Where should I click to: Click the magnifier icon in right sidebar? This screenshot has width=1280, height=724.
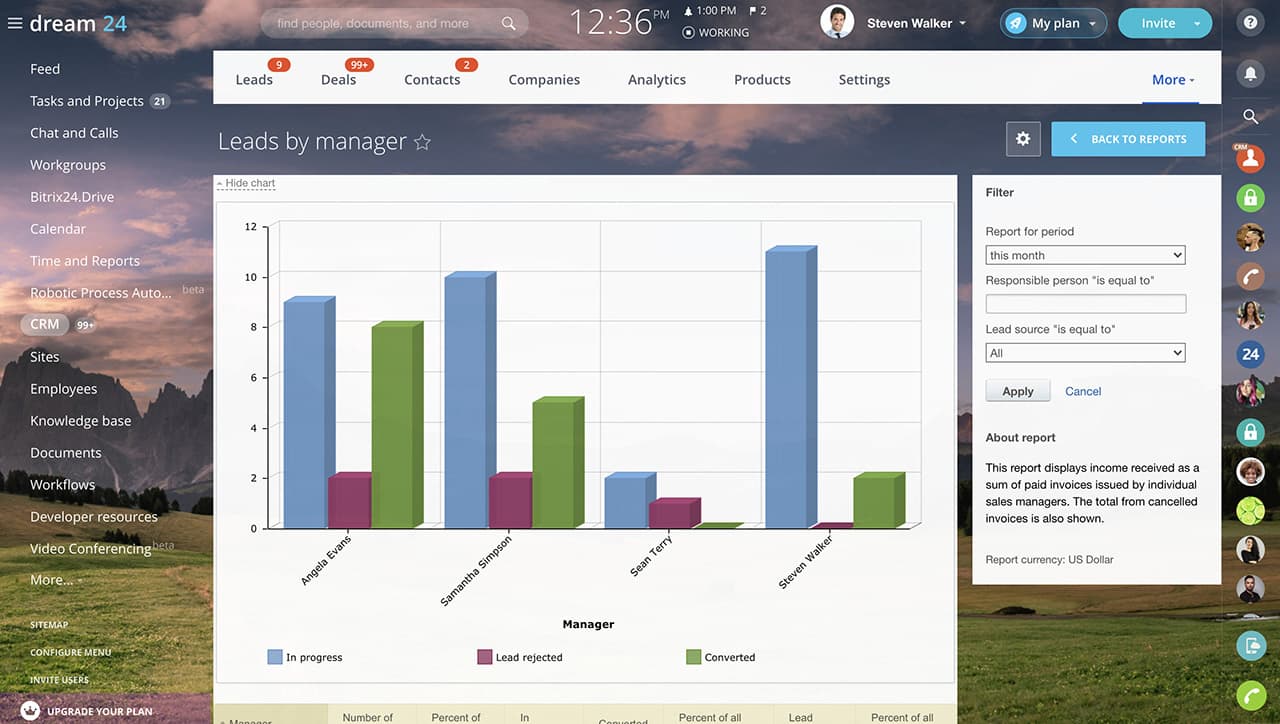tap(1250, 117)
